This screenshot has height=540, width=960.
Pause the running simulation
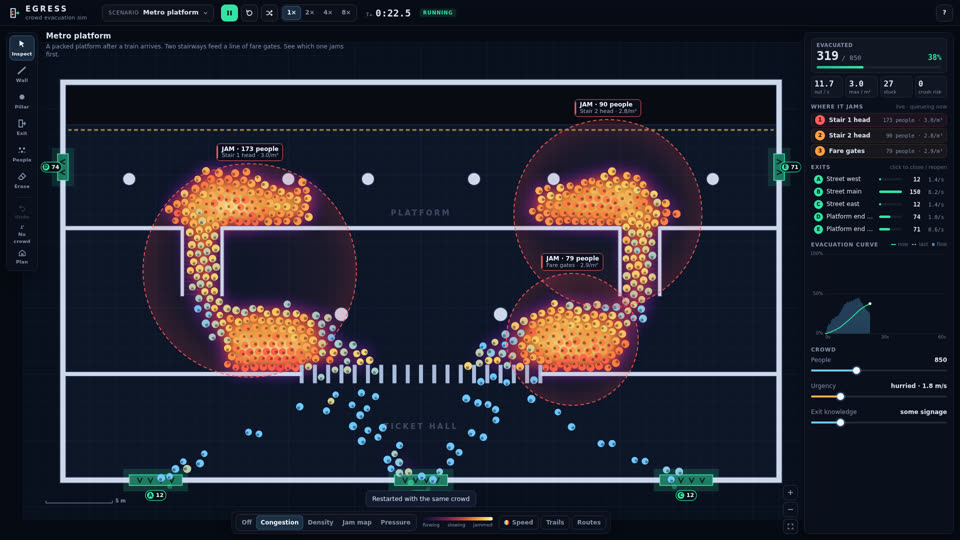click(229, 13)
